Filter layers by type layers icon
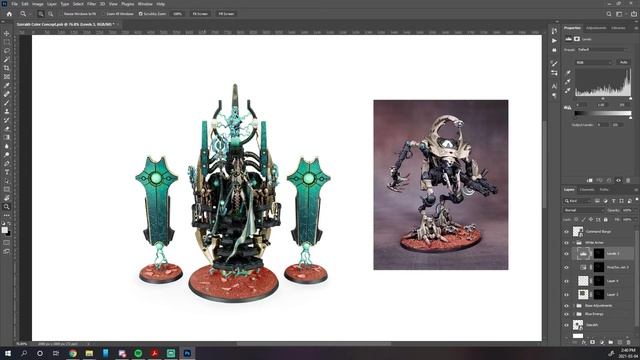Viewport: 640px width, 360px height. pos(613,201)
